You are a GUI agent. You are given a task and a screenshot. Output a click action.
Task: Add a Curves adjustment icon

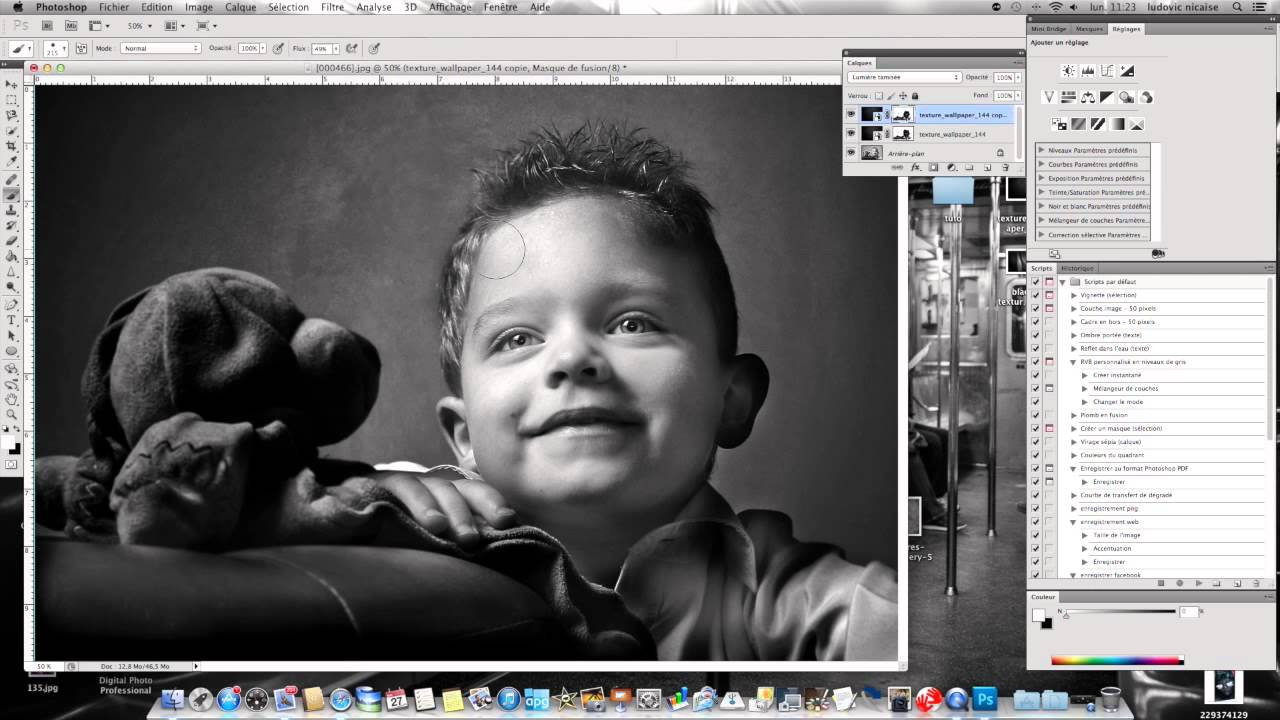click(x=1107, y=70)
